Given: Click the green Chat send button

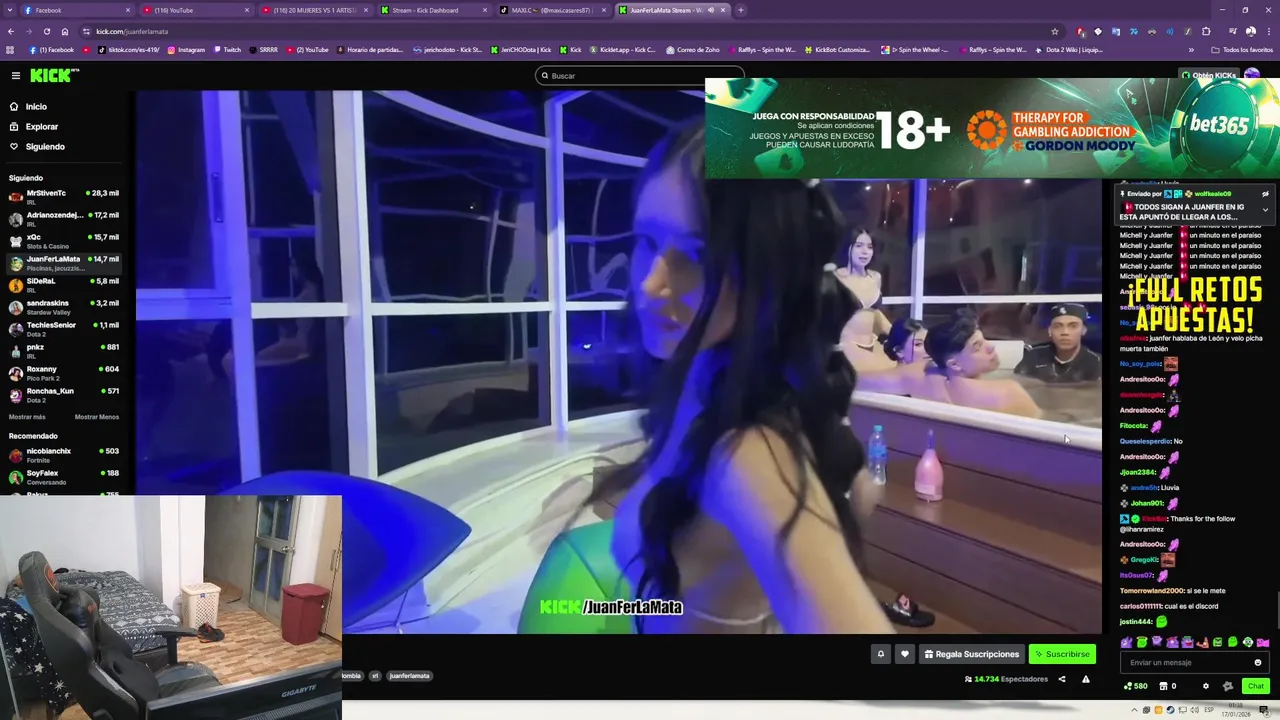Looking at the screenshot, I should pos(1256,686).
